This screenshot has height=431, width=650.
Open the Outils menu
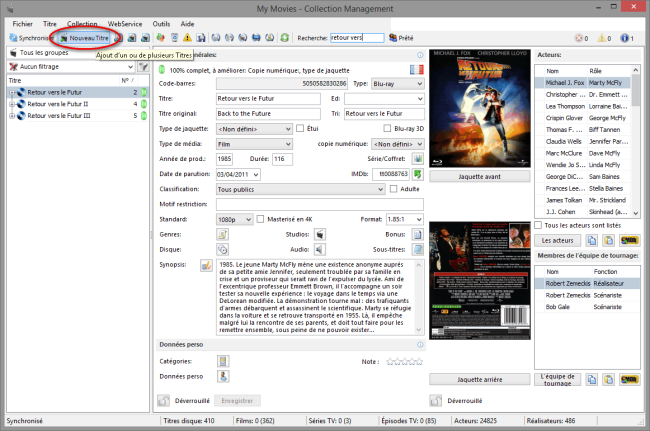[161, 24]
